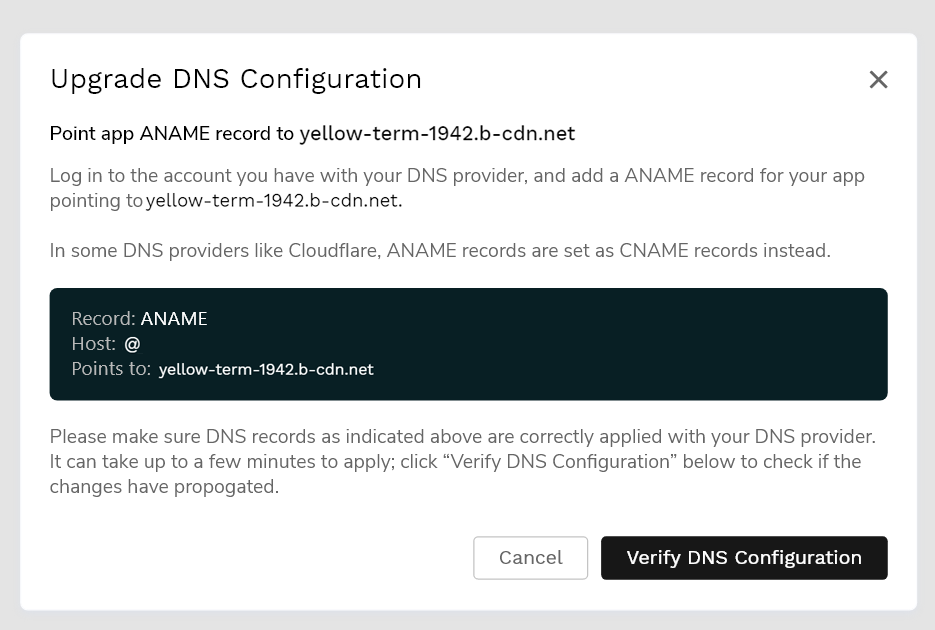Screen dimensions: 935x630
Task: Click the Cancel button
Action: (530, 558)
